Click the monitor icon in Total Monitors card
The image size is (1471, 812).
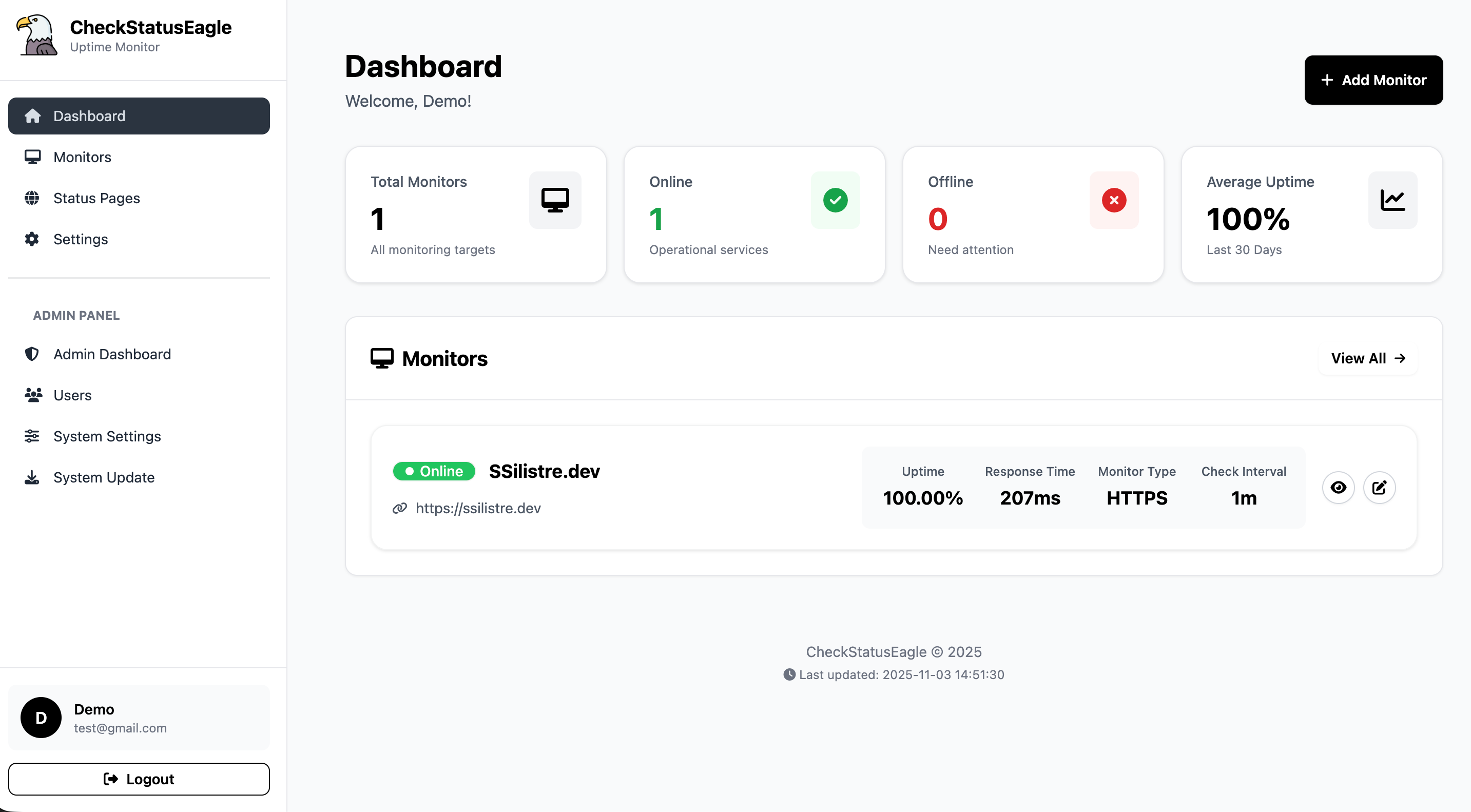[554, 200]
